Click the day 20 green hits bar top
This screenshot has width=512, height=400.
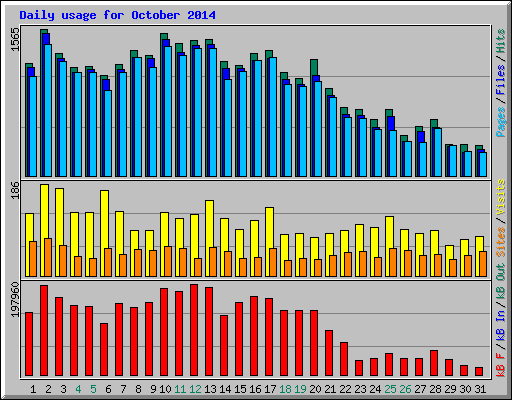point(314,68)
